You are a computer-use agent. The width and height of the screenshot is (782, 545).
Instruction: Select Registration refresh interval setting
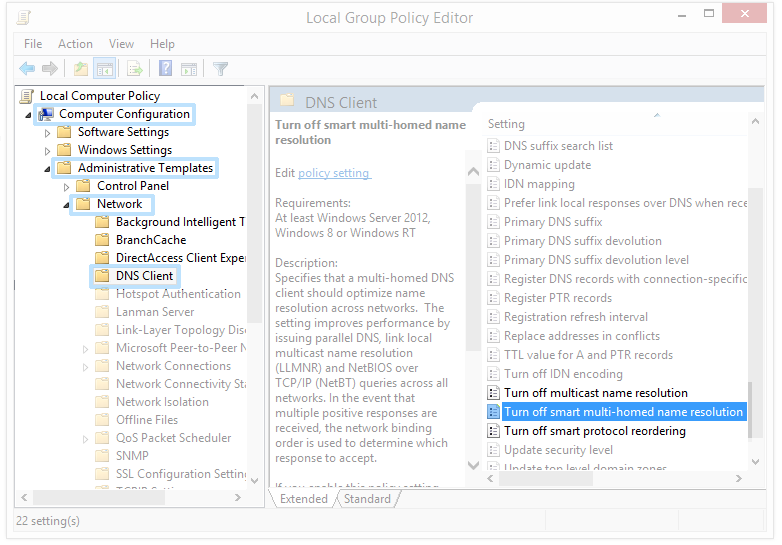point(576,317)
